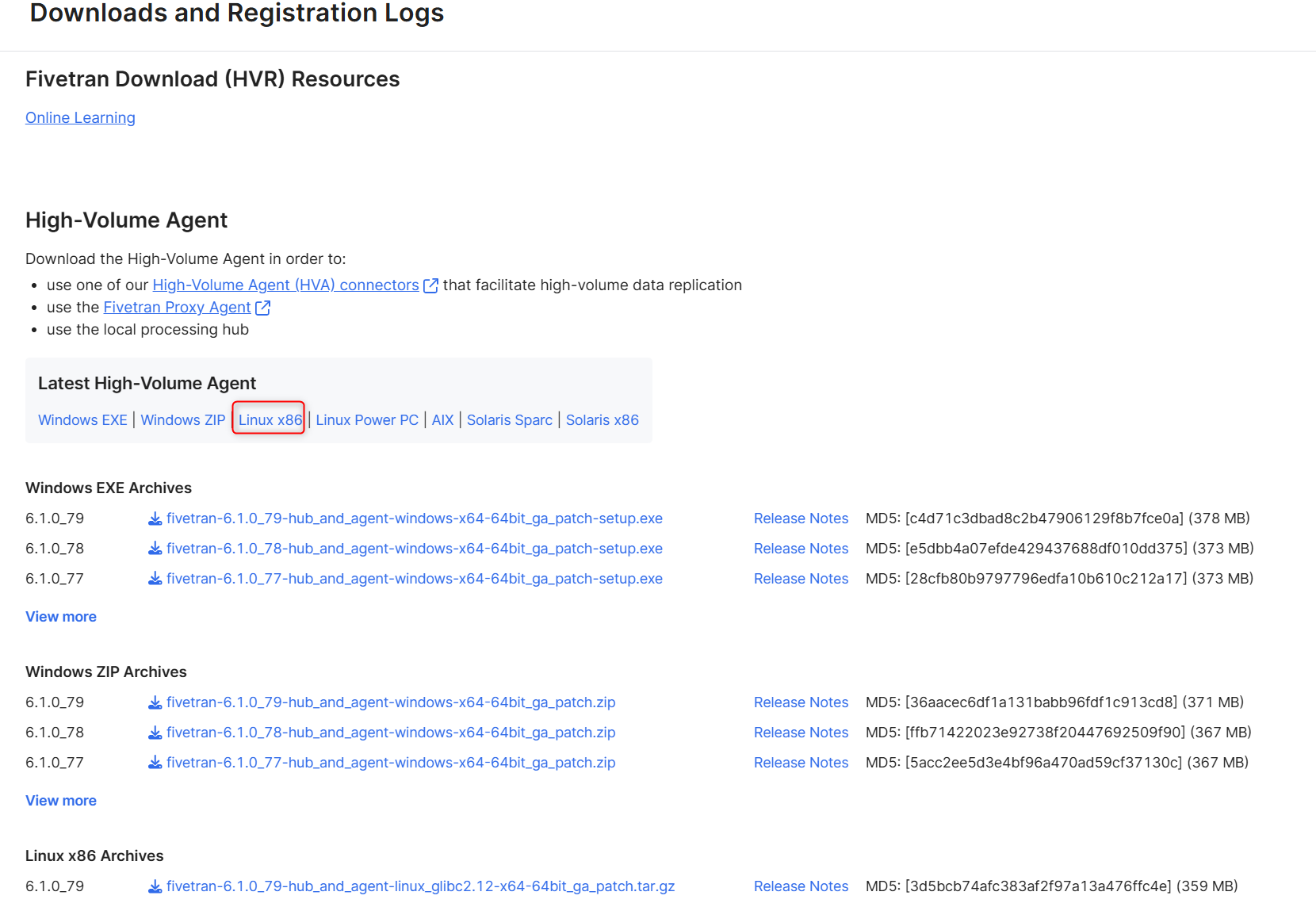Click MD5 3d5bcb74afc383af2f97a13a476ffc4e text
This screenshot has height=907, width=1316.
[1052, 886]
